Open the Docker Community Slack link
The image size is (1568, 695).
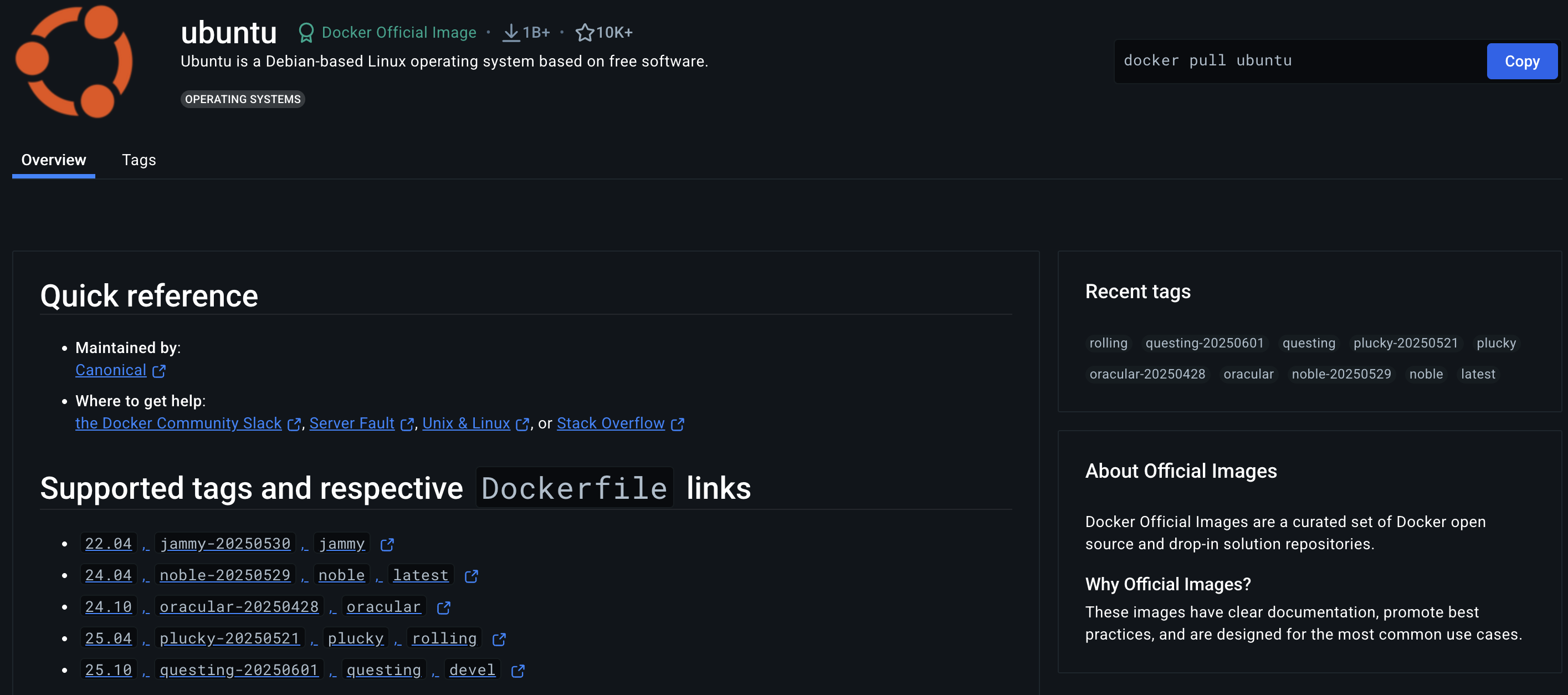click(178, 423)
